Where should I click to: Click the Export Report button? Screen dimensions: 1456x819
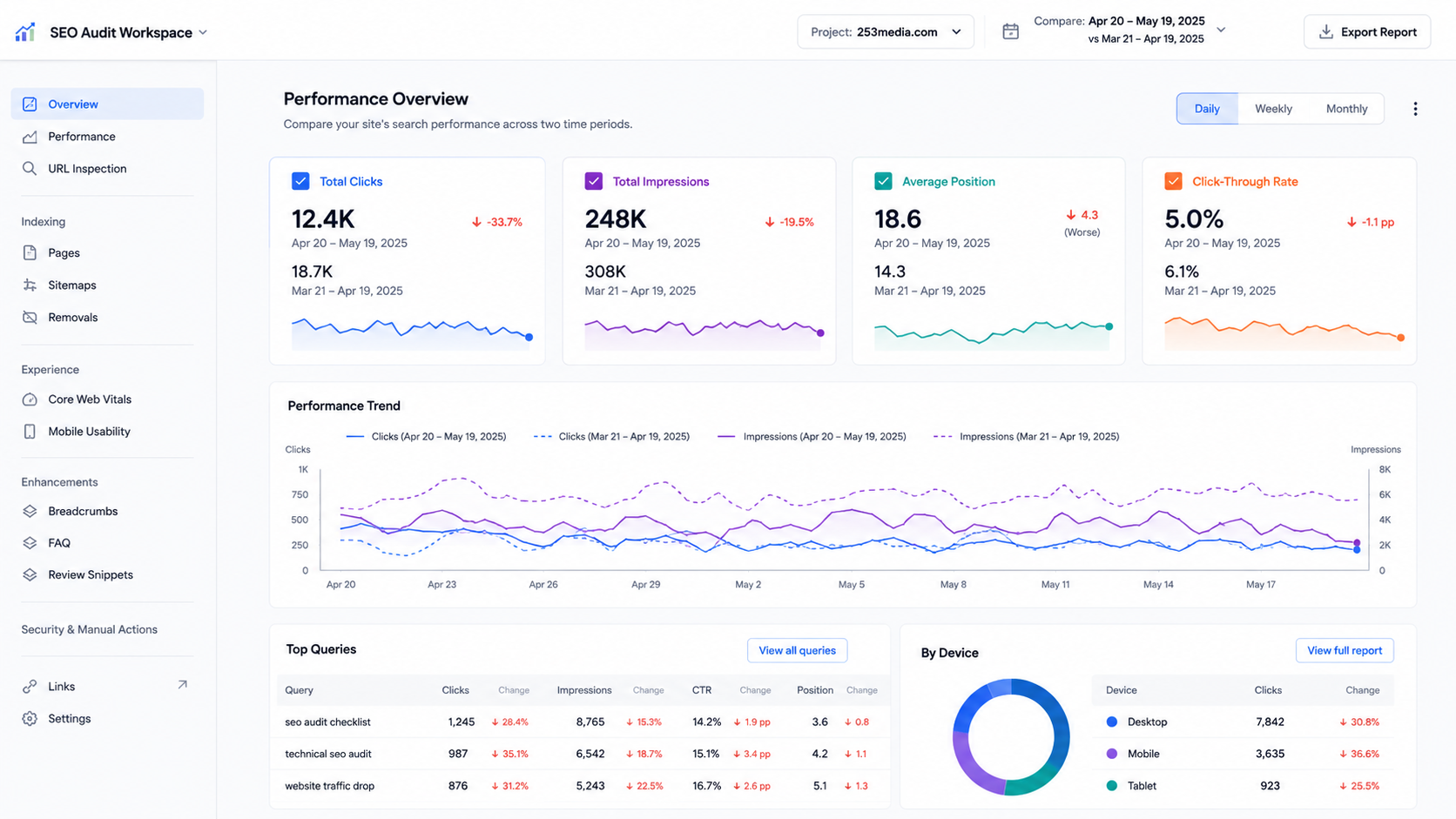(x=1367, y=32)
